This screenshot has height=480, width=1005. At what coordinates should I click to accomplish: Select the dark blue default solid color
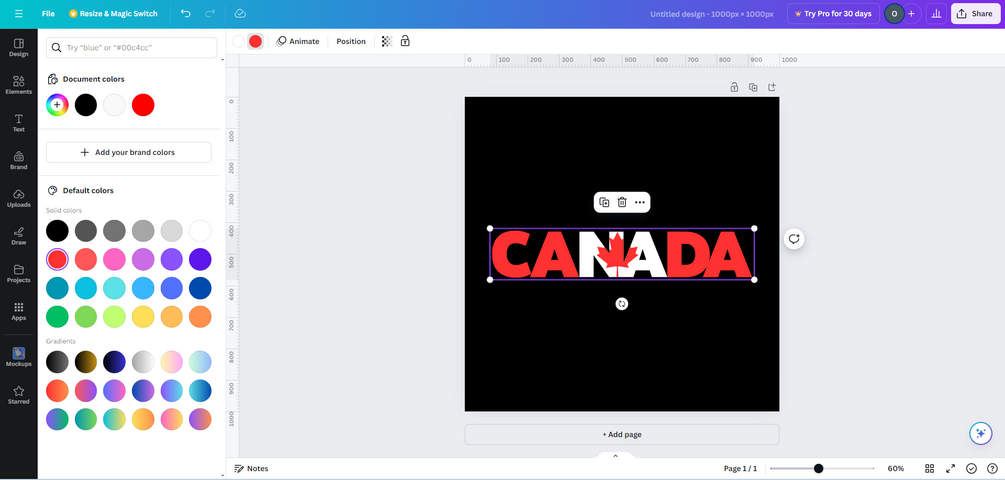pyautogui.click(x=200, y=288)
